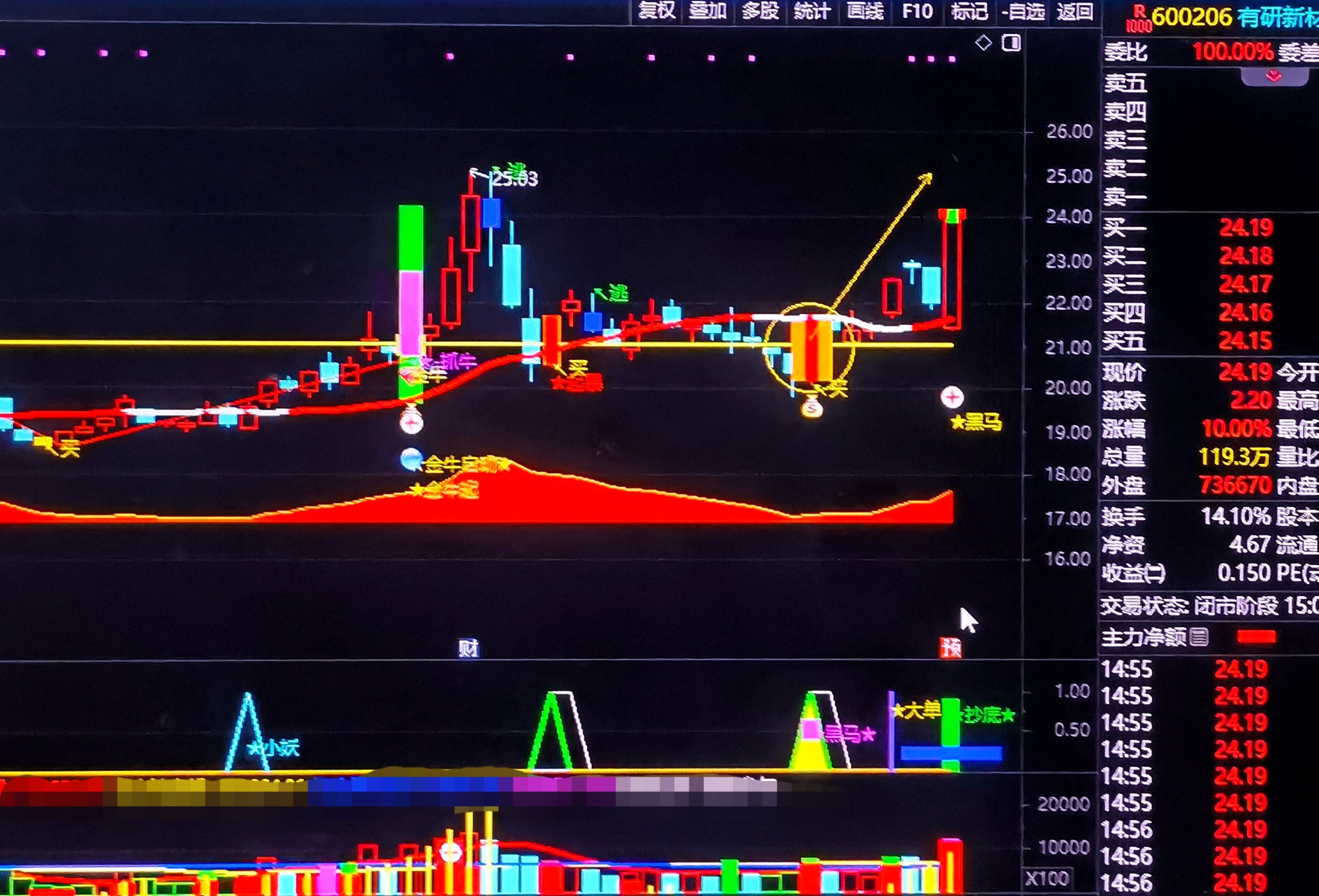Click the 25.03 peak price label
This screenshot has width=1319, height=896.
516,179
